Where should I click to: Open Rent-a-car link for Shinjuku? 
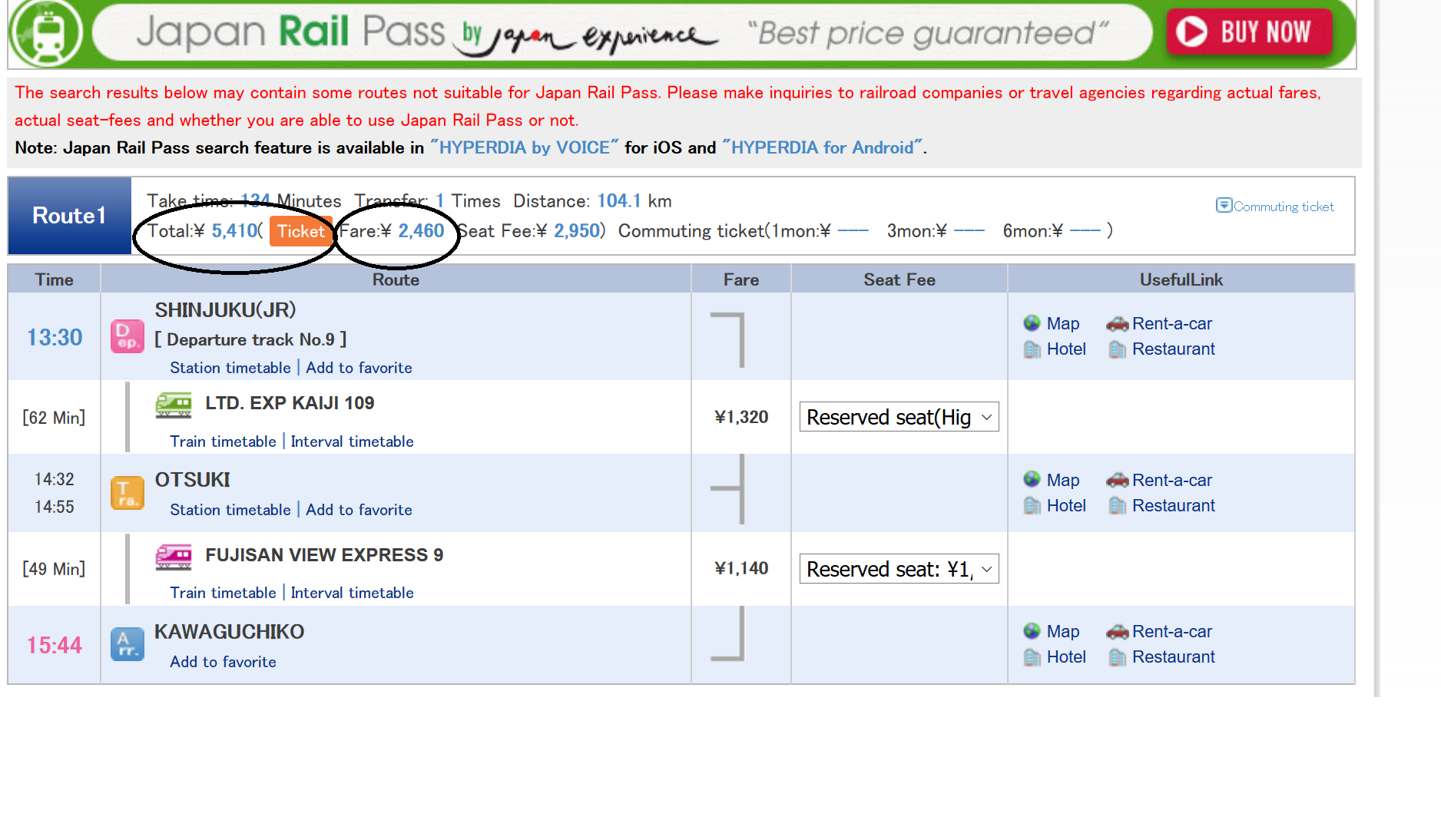tap(1172, 324)
